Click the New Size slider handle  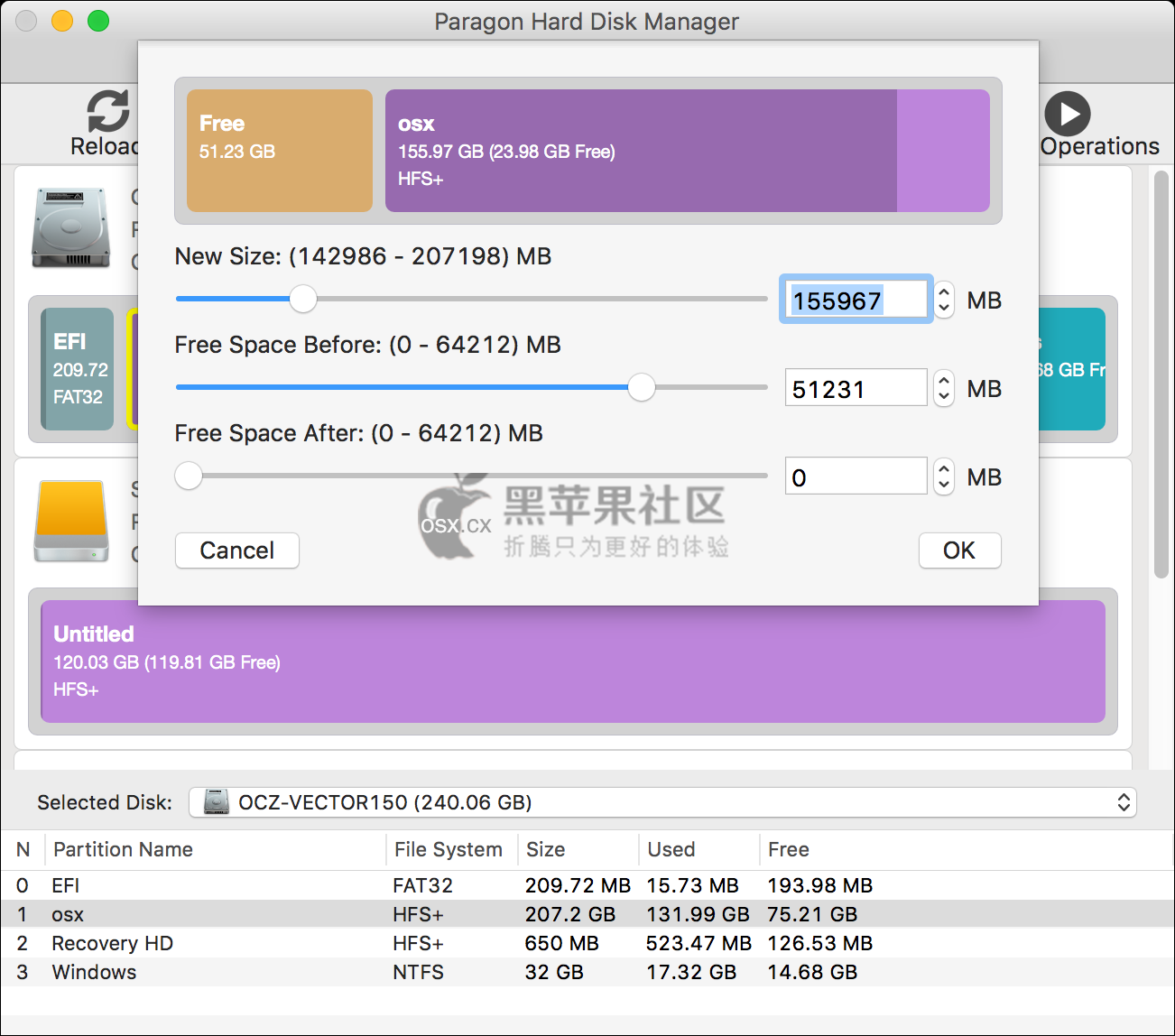[303, 299]
